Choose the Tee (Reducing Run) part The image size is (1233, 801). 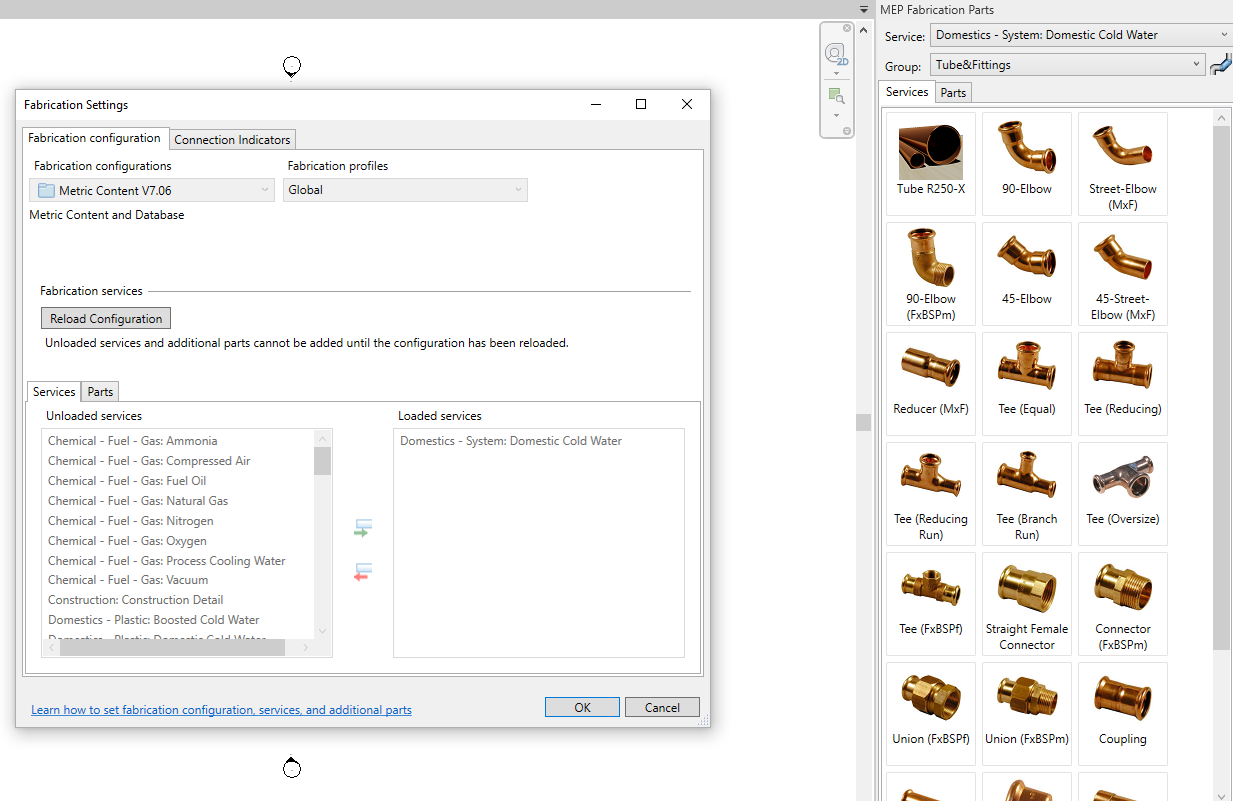[931, 493]
